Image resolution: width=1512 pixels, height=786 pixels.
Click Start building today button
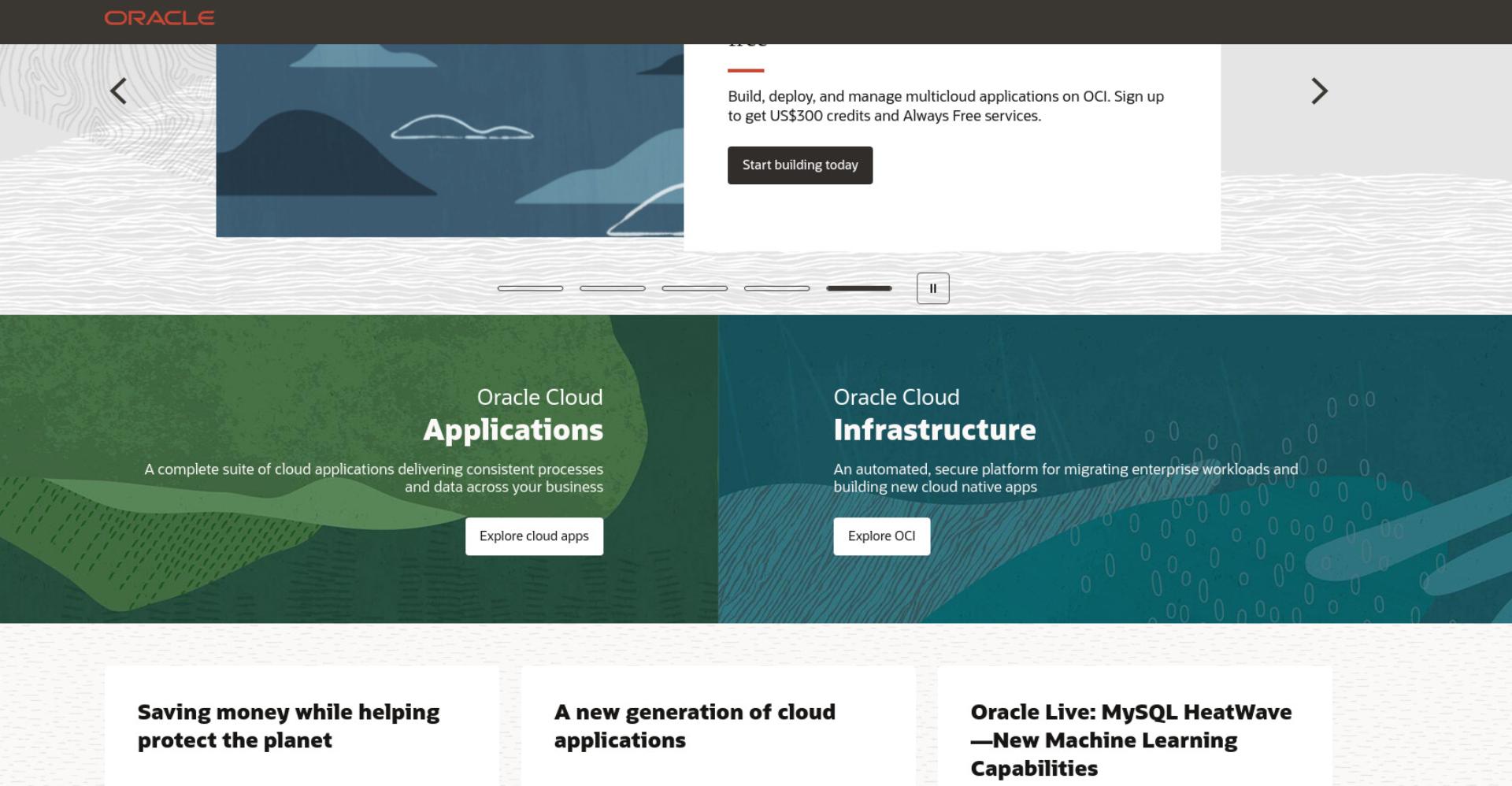coord(799,165)
